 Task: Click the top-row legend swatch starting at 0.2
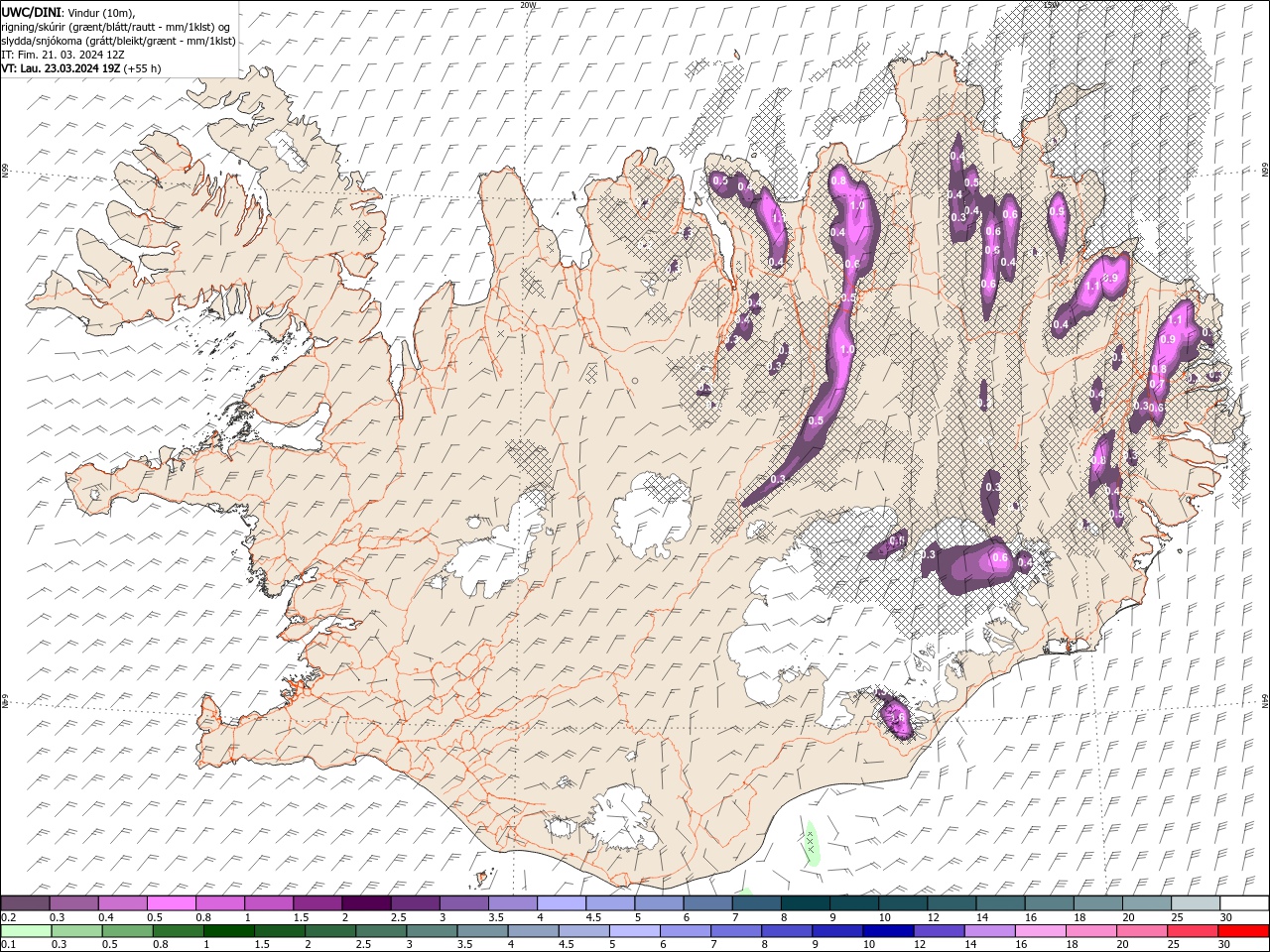tap(25, 903)
